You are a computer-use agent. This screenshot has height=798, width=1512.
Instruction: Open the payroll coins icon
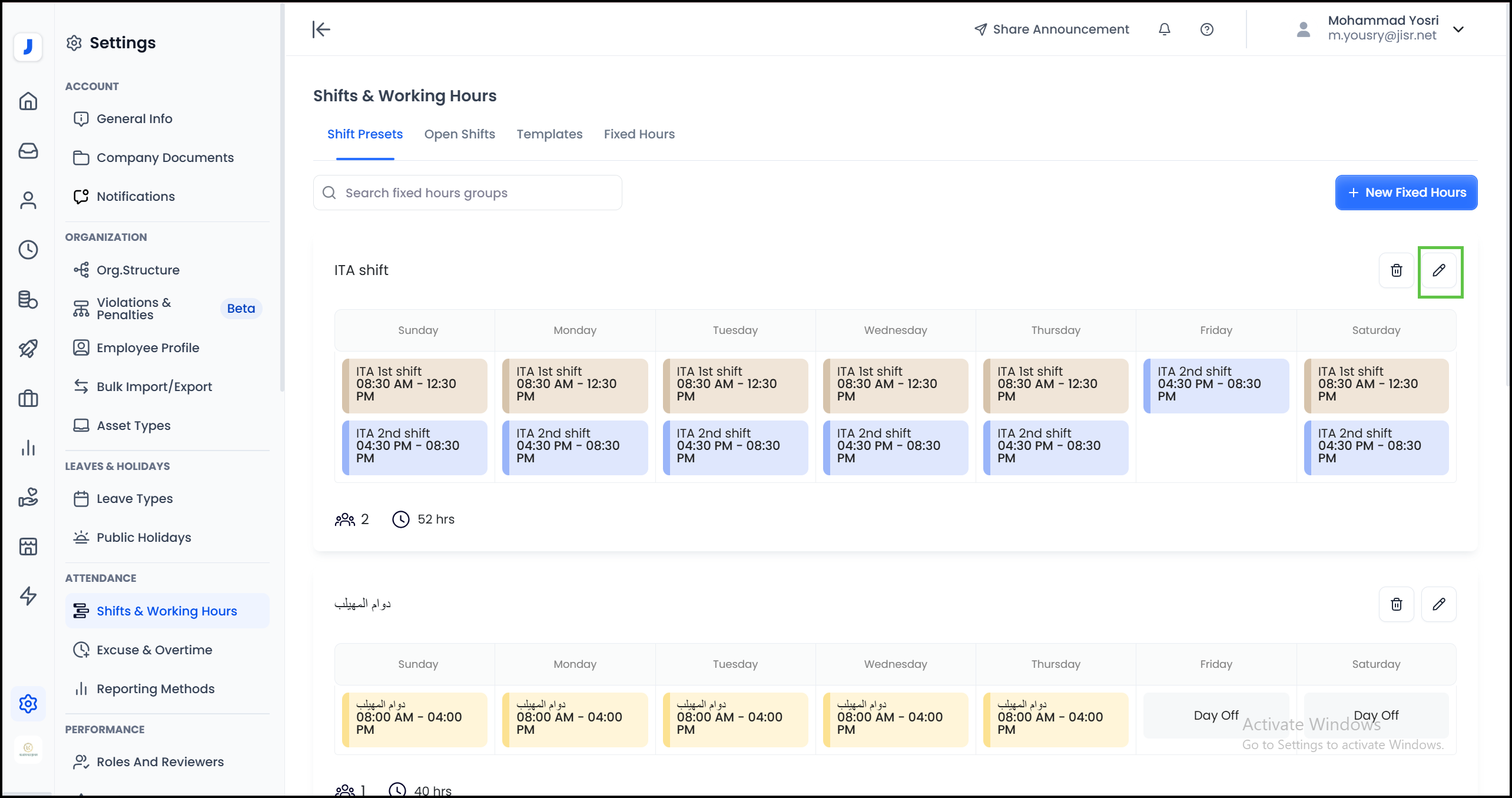(28, 300)
